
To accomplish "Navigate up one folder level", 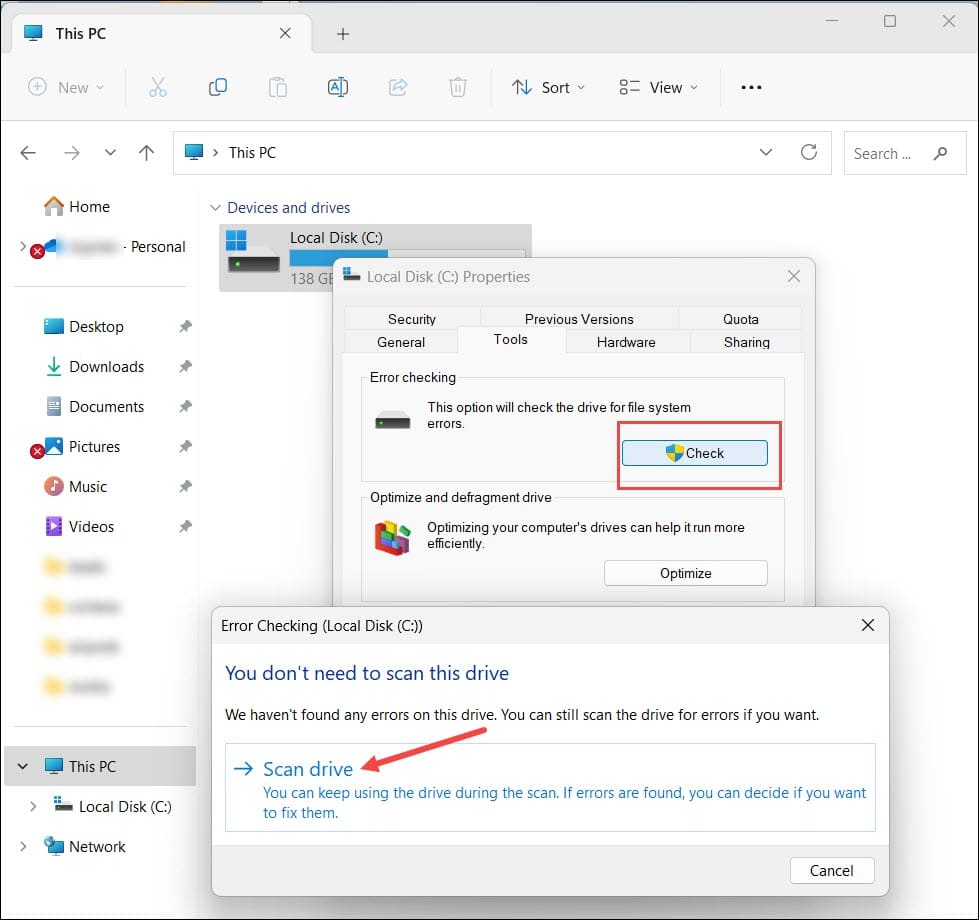I will pyautogui.click(x=147, y=153).
